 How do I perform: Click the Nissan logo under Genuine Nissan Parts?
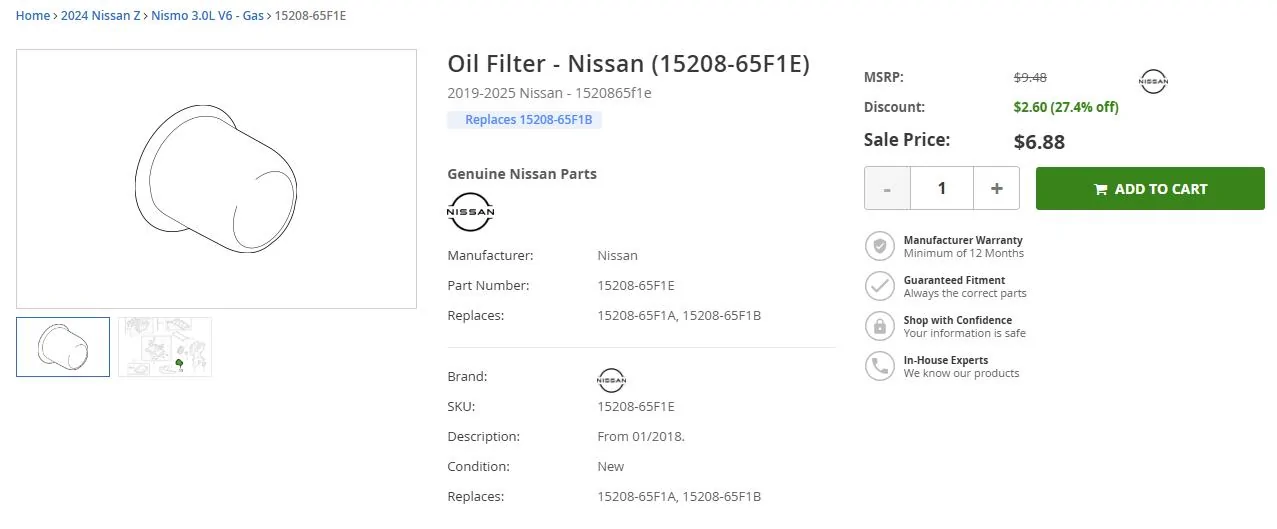[470, 212]
